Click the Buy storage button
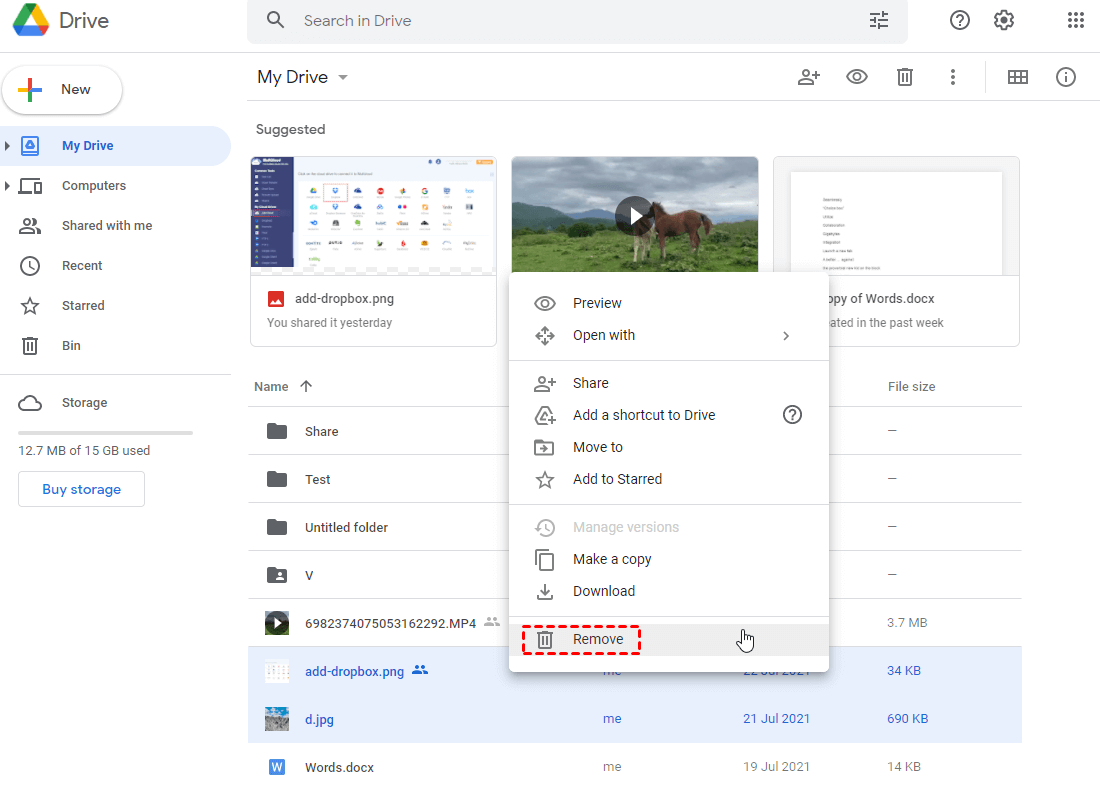The image size is (1100, 789). coord(81,489)
